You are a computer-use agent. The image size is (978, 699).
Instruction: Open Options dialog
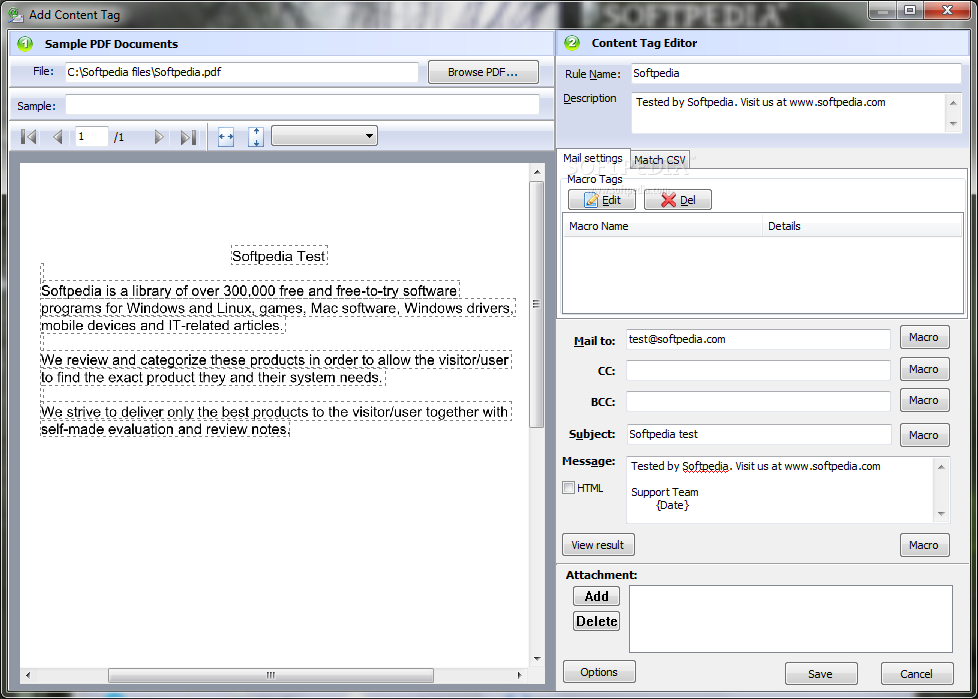tap(599, 672)
